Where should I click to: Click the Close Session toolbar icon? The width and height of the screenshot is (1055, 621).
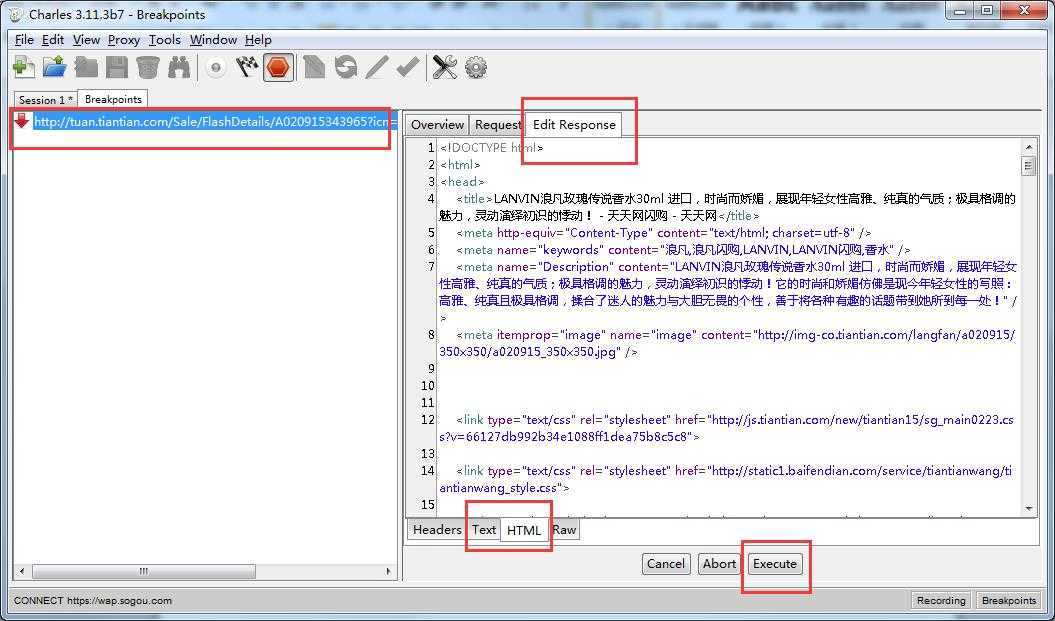coord(86,67)
